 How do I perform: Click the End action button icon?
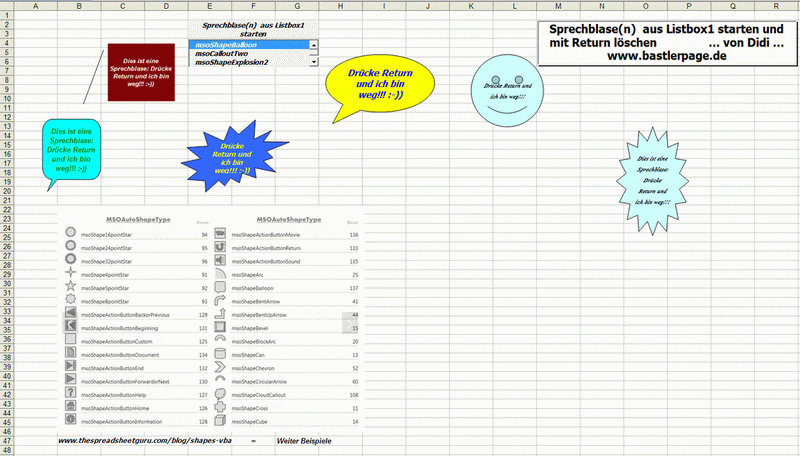point(70,366)
